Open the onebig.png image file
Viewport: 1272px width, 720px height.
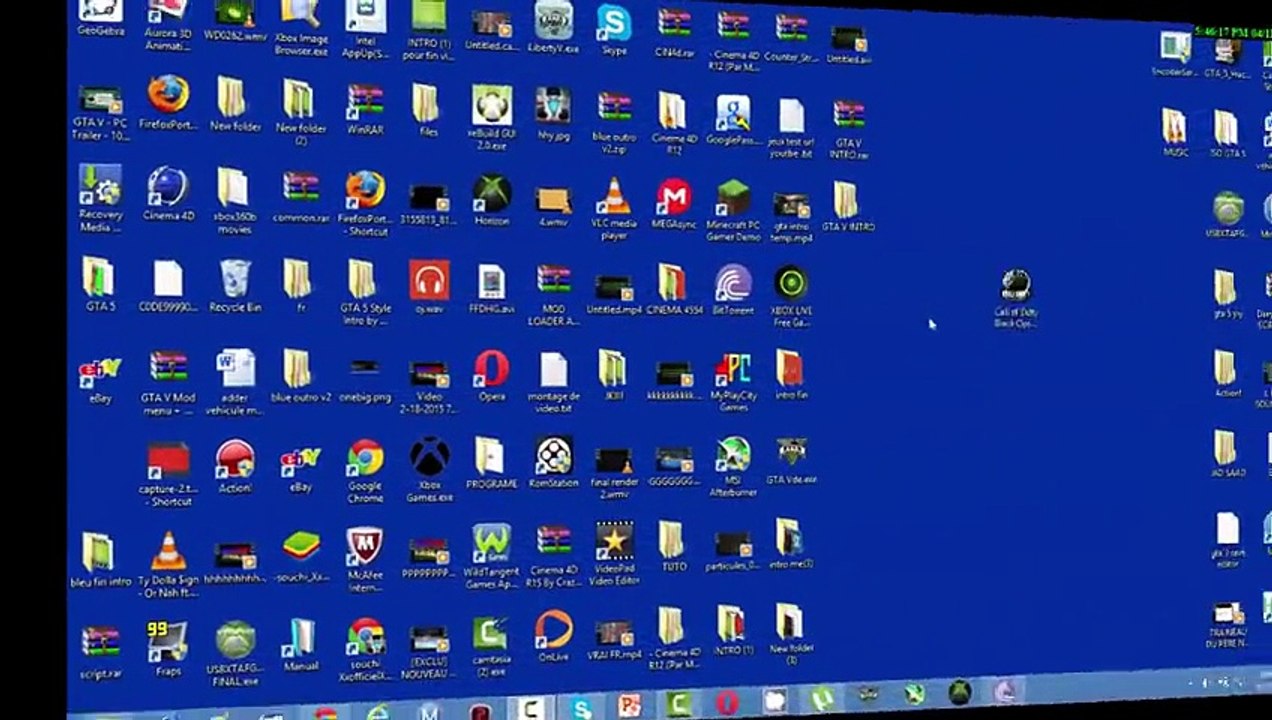coord(364,379)
